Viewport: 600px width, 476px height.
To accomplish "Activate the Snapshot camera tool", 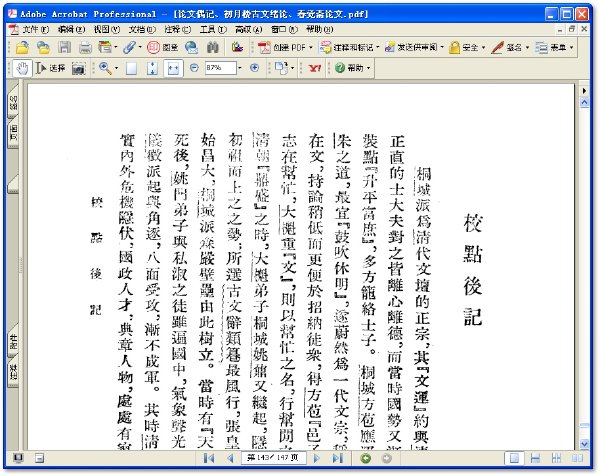I will [78, 68].
